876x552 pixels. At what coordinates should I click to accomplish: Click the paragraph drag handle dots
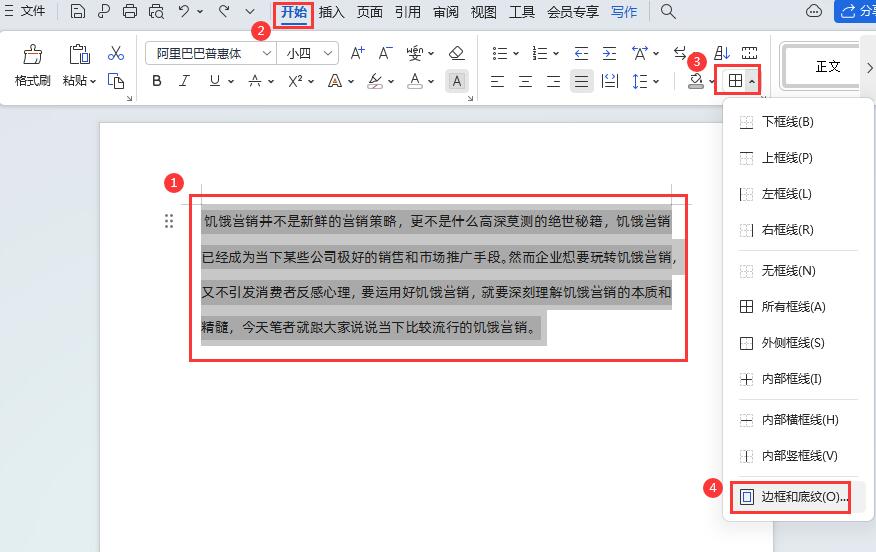point(169,221)
